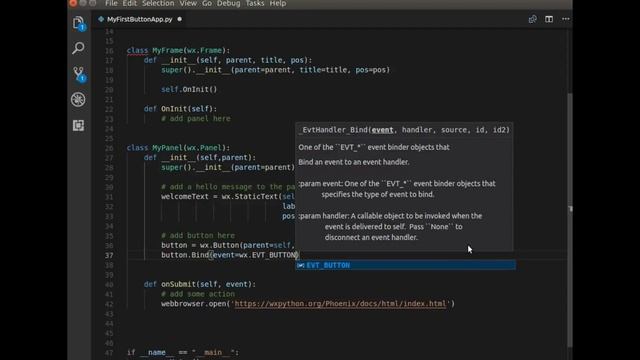Screen dimensions: 640x360
Task: Click the ':param handler:' text in the tooltip
Action: tap(324, 216)
